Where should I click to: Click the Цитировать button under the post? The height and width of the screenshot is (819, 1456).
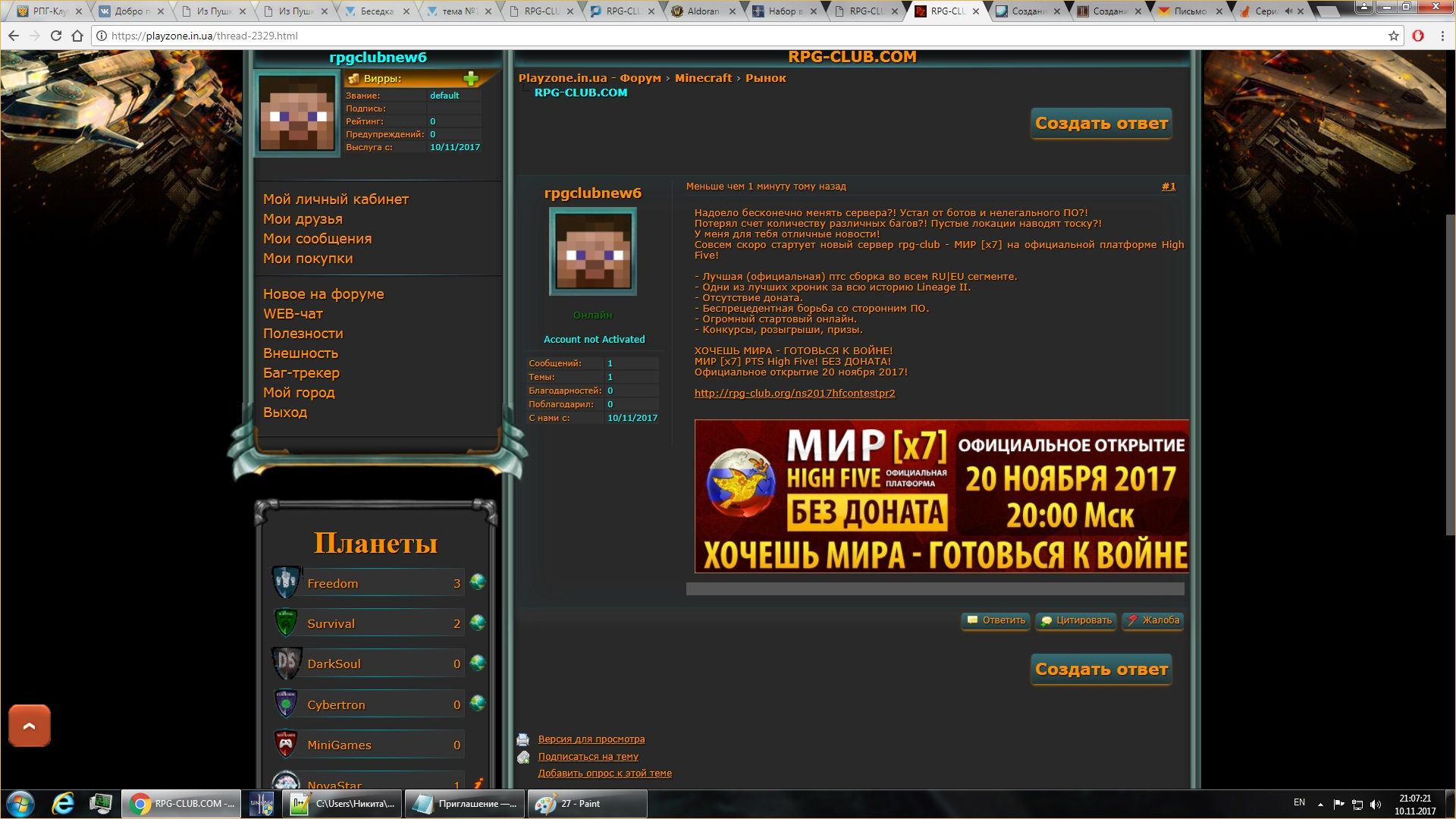1077,620
